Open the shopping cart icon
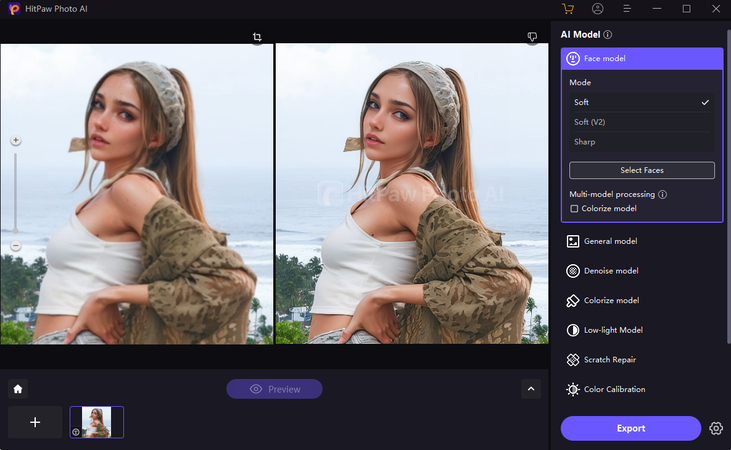Screen dimensions: 731x450 pyautogui.click(x=568, y=9)
